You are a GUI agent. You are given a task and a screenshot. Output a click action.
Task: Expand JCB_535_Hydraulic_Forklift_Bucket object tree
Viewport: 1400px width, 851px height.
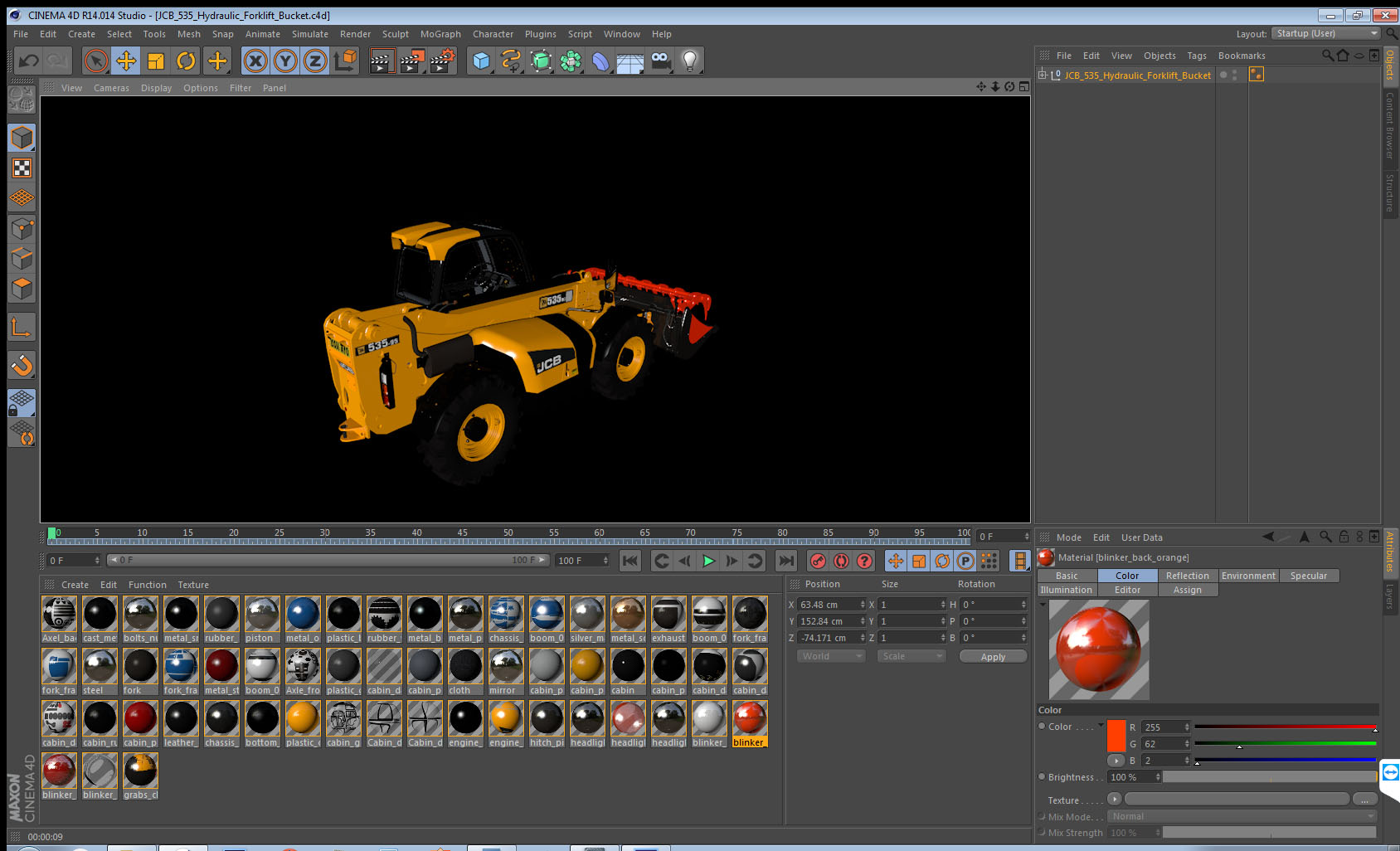1043,75
